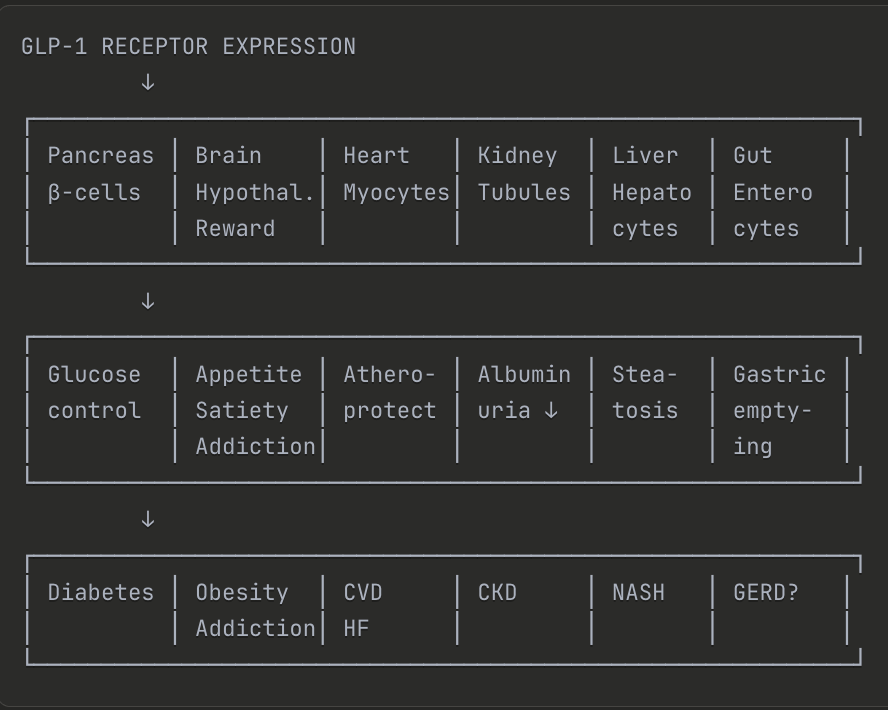The image size is (888, 710).
Task: Click the Tubules text
Action: tap(524, 192)
